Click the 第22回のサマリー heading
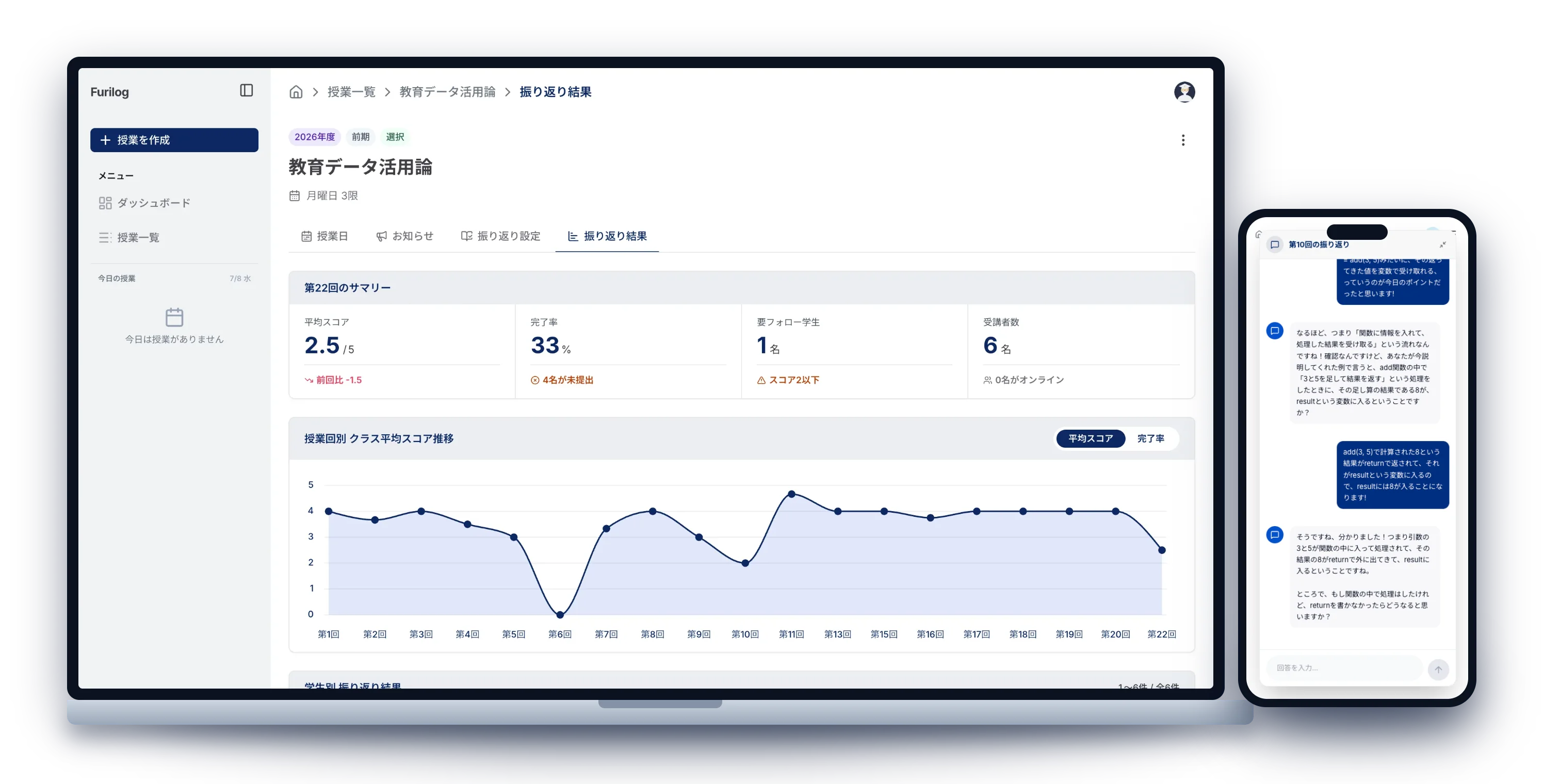This screenshot has width=1560, height=784. click(348, 288)
